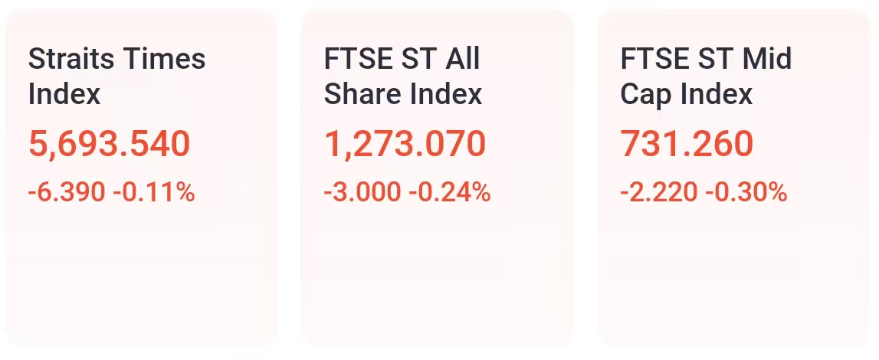Click the -0.24% percentage change

pyautogui.click(x=450, y=193)
